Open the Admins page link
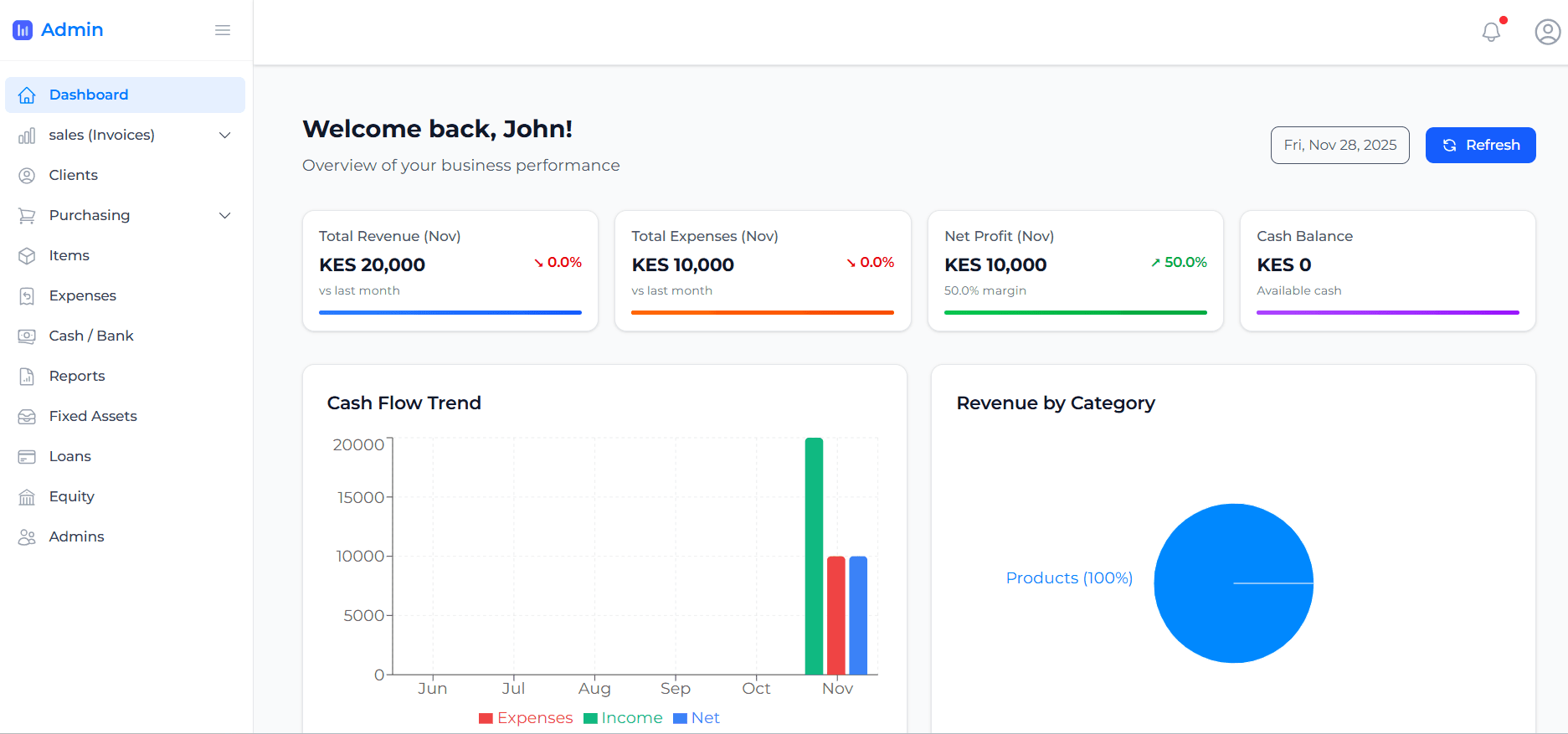1568x734 pixels. click(76, 536)
